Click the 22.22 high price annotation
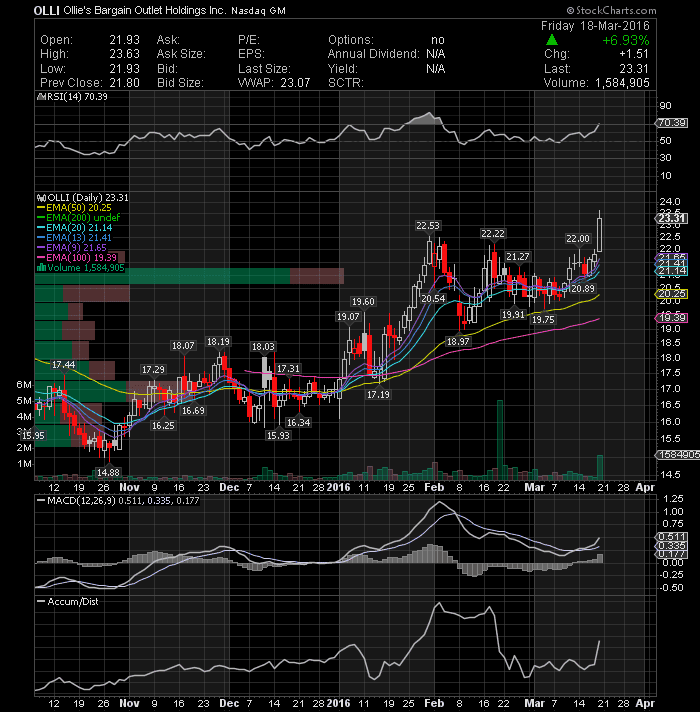Viewport: 700px width, 712px height. (x=493, y=233)
